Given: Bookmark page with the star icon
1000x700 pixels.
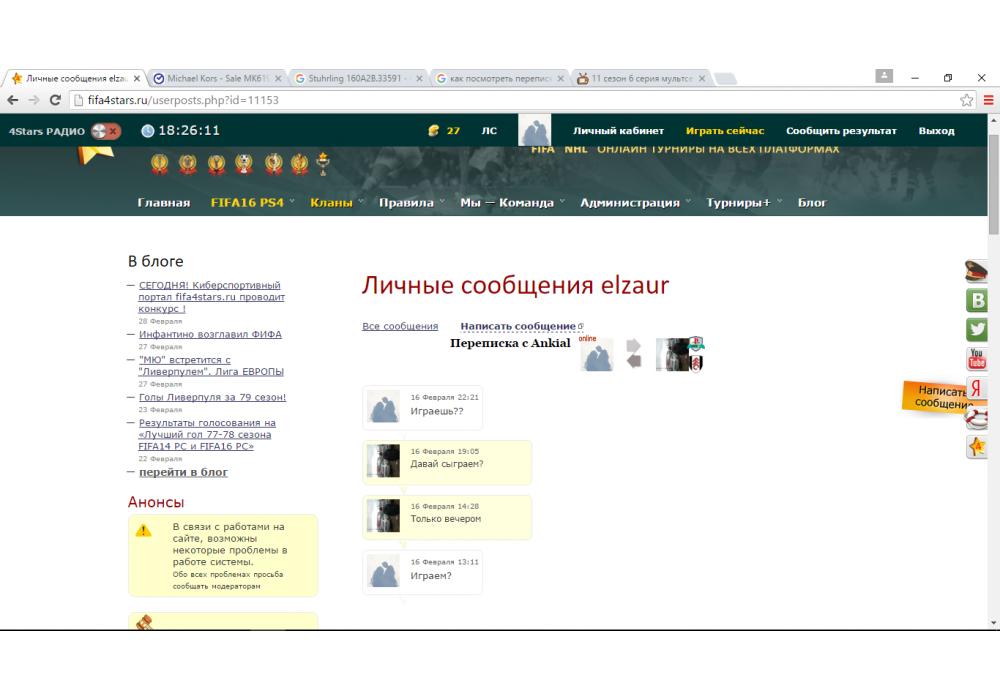Looking at the screenshot, I should [x=967, y=100].
